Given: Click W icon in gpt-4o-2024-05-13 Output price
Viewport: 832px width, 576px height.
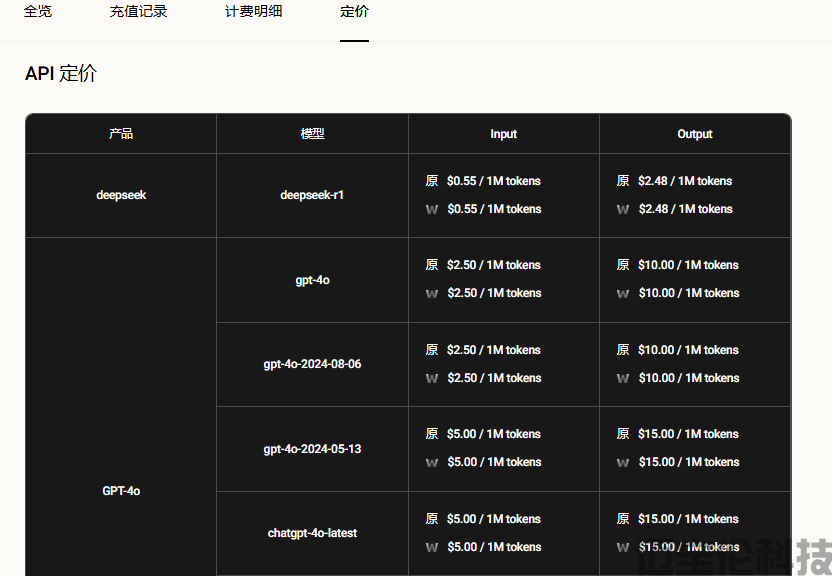Looking at the screenshot, I should point(623,463).
